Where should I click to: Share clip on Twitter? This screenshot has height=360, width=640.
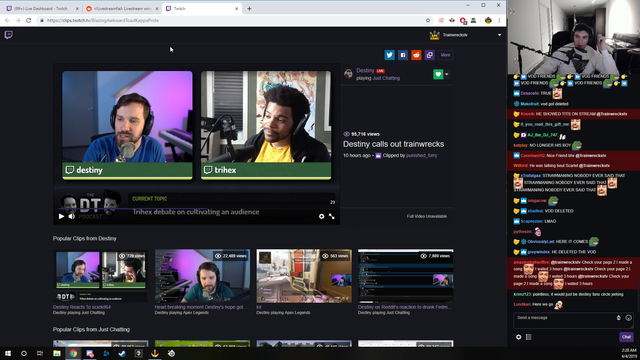pyautogui.click(x=389, y=55)
